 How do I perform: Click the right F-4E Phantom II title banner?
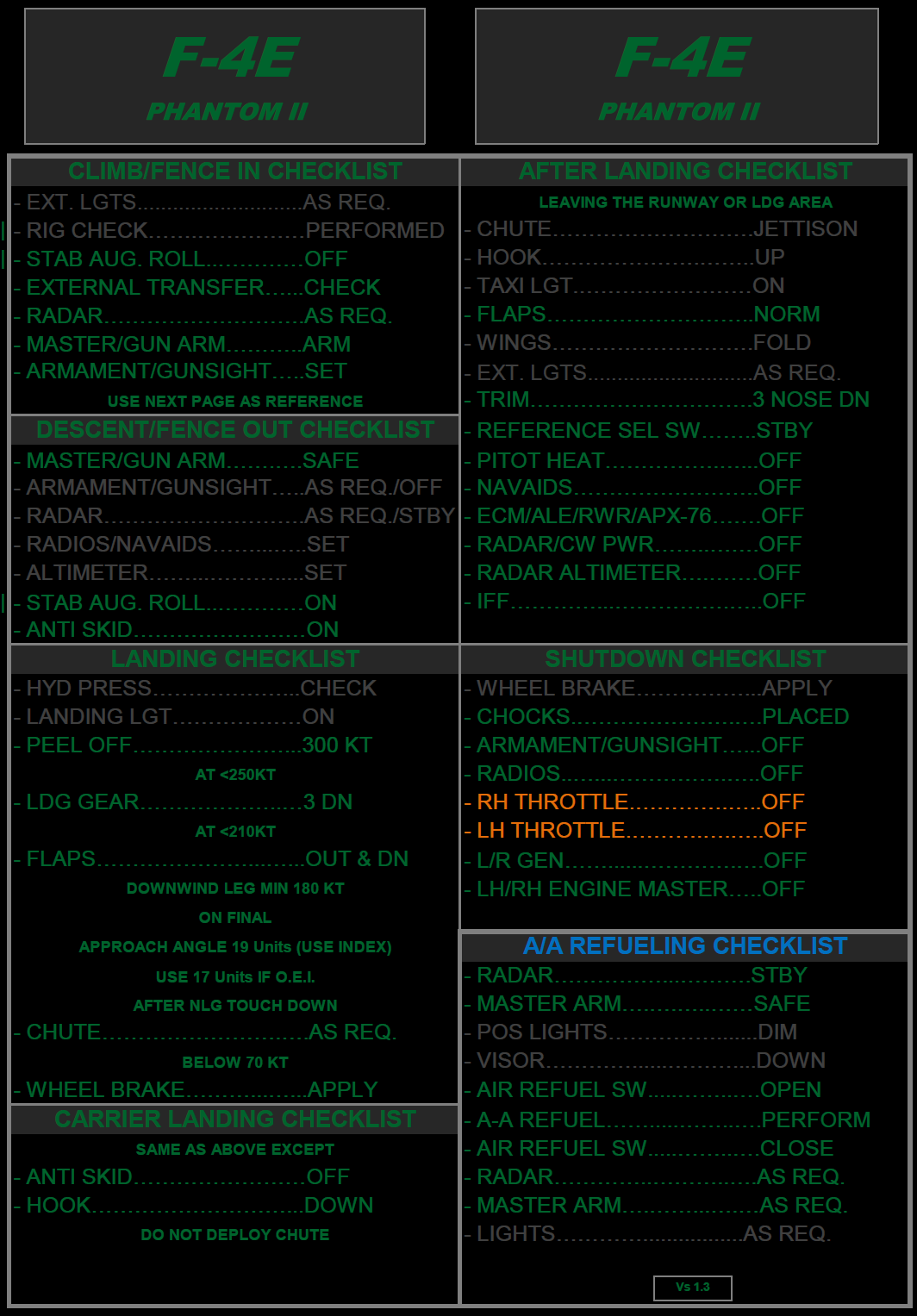pyautogui.click(x=677, y=77)
